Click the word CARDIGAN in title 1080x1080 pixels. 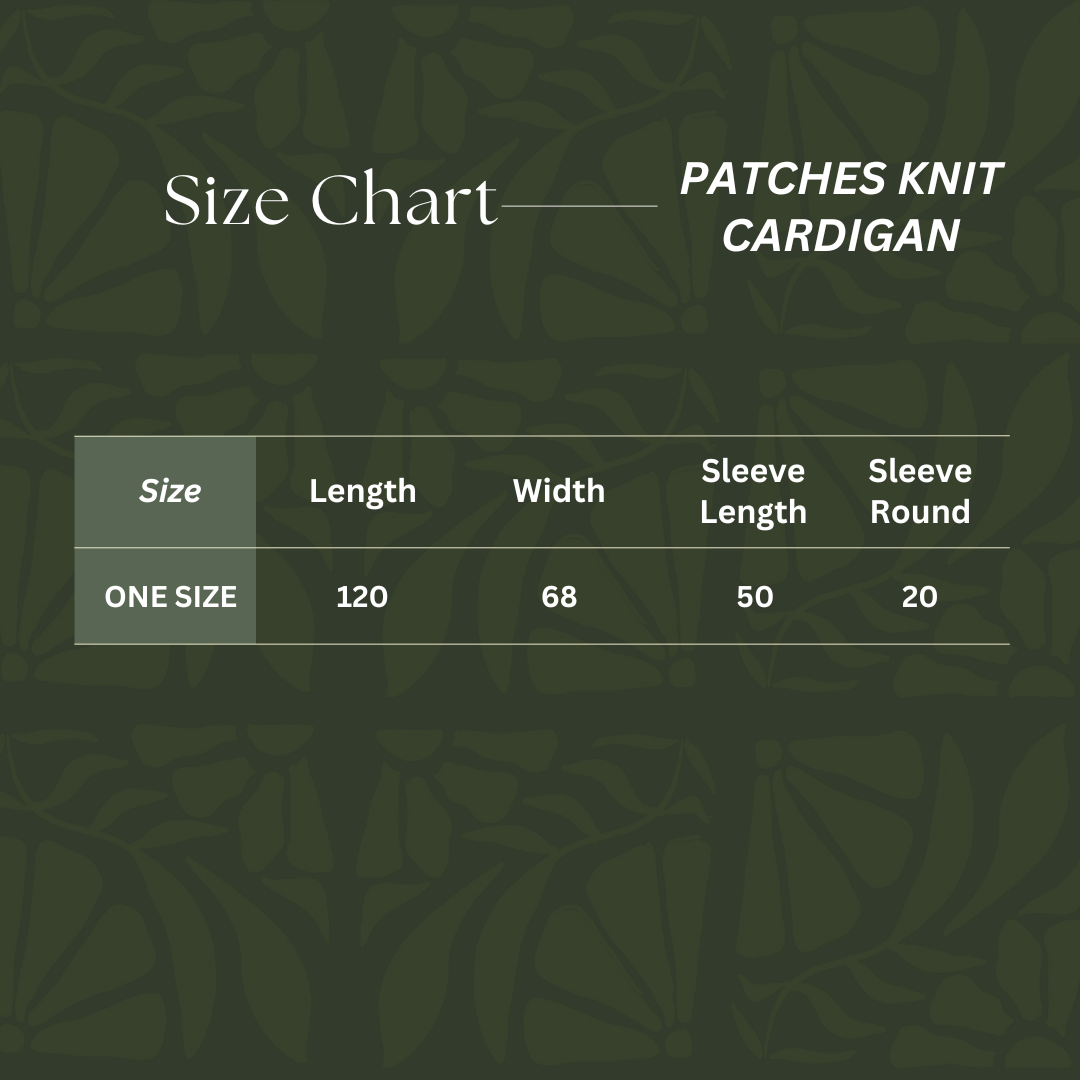point(840,237)
